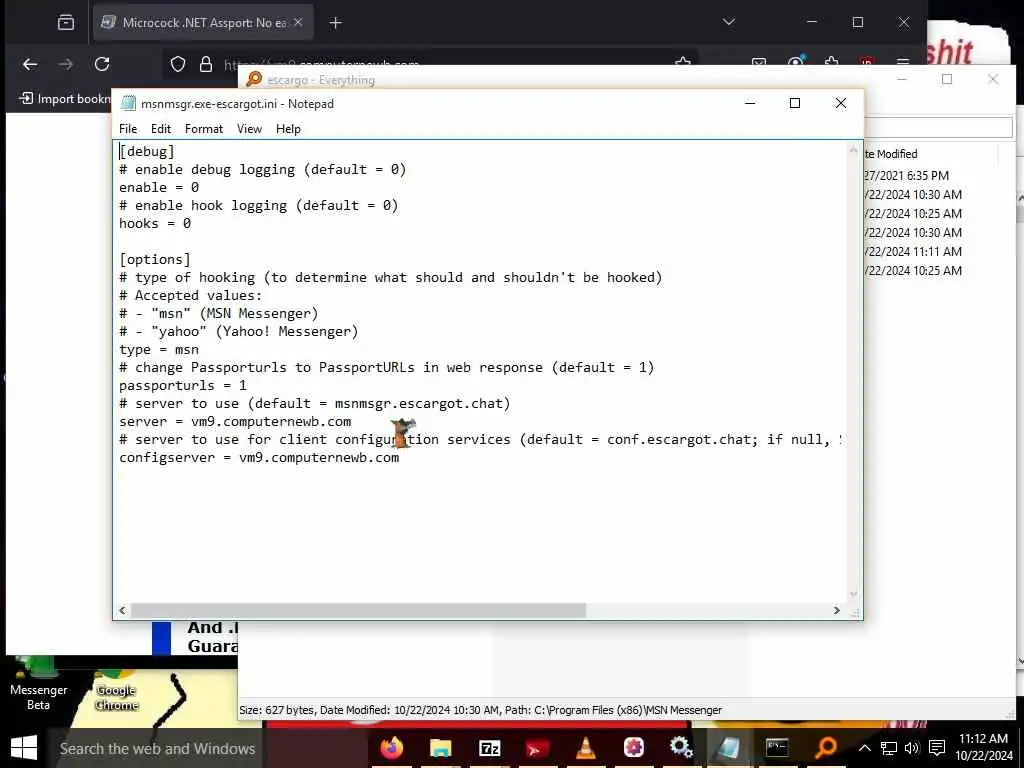
Task: Click 'configserver = vm9.computernewb.com' line
Action: [259, 458]
